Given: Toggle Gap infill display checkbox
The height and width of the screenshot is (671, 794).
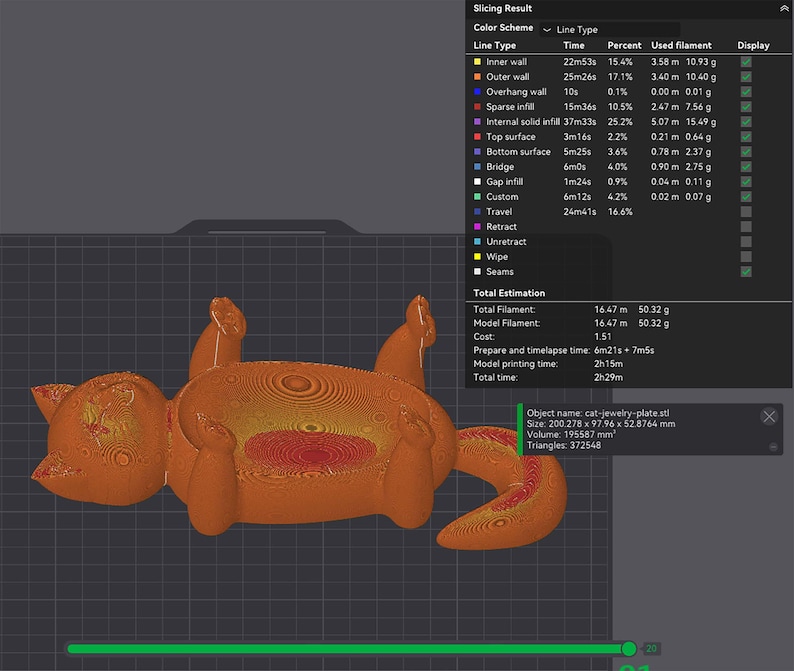Looking at the screenshot, I should pos(746,182).
